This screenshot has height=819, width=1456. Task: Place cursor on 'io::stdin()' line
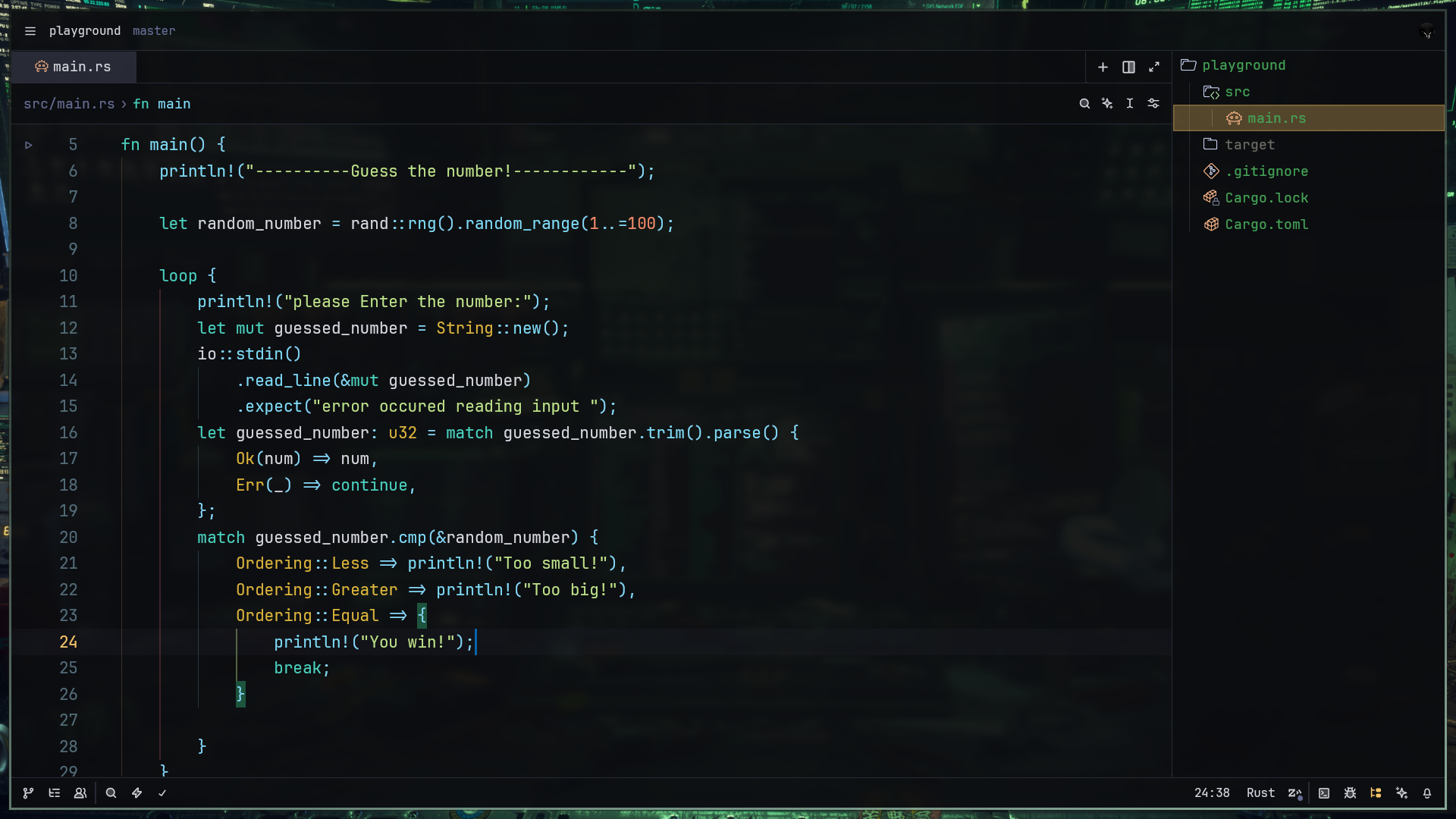click(x=249, y=354)
